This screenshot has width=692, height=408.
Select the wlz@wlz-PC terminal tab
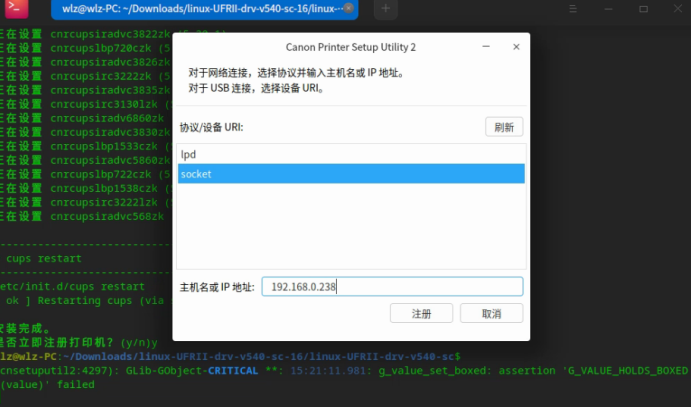[204, 9]
